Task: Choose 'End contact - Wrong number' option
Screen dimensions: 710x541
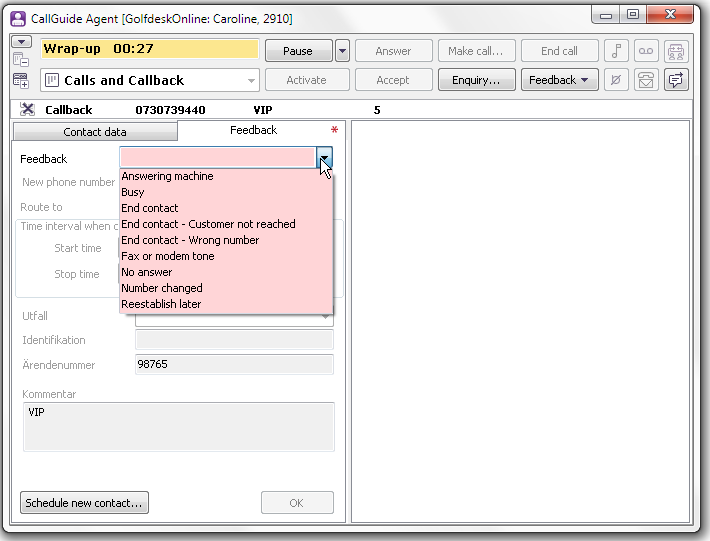Action: click(190, 240)
